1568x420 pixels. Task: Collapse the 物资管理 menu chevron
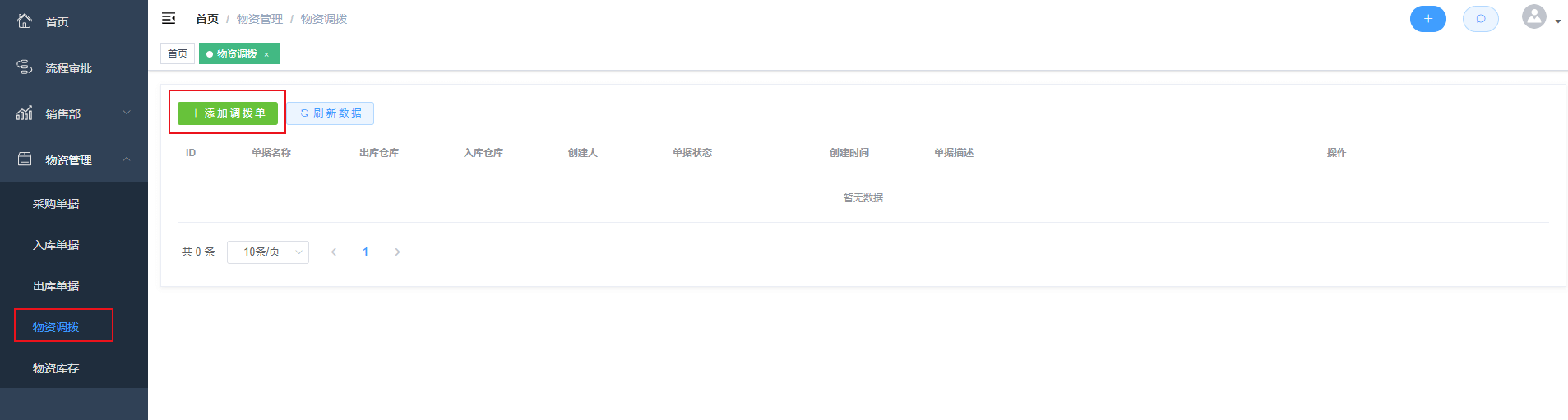(x=127, y=159)
